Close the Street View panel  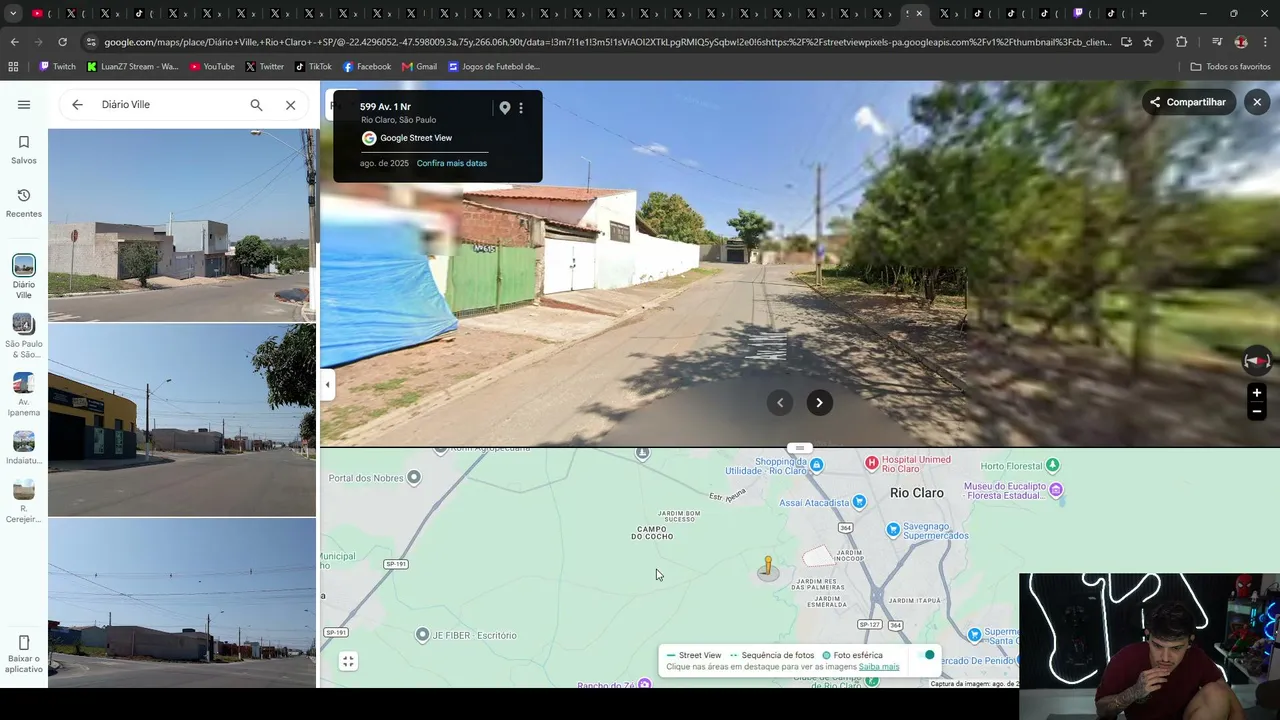(1257, 102)
